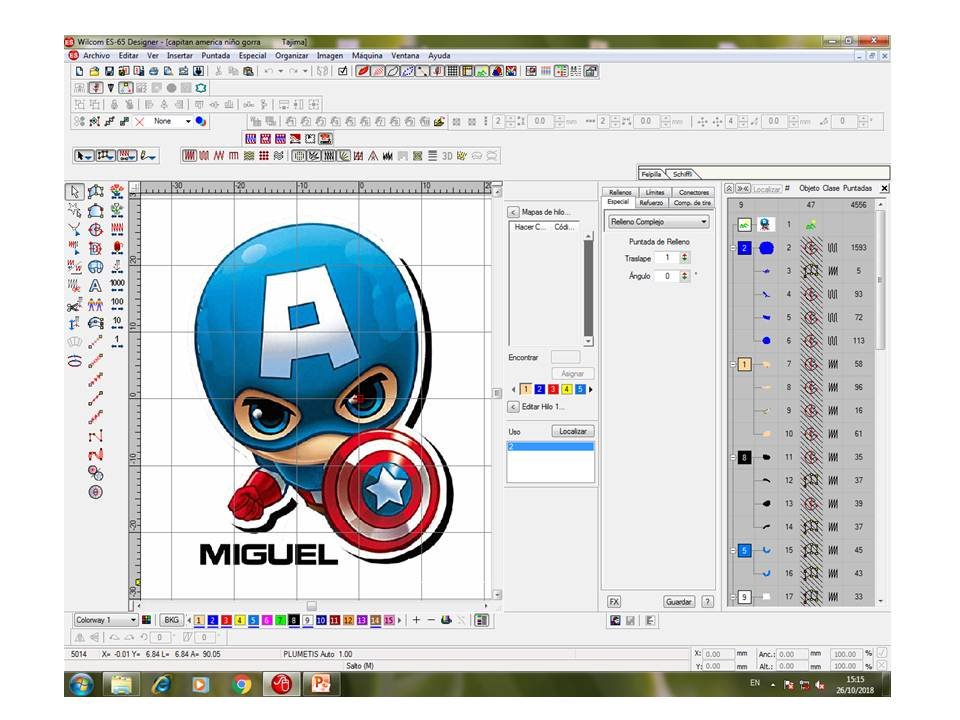Close the object list panel with X
This screenshot has height=720, width=960.
[884, 188]
